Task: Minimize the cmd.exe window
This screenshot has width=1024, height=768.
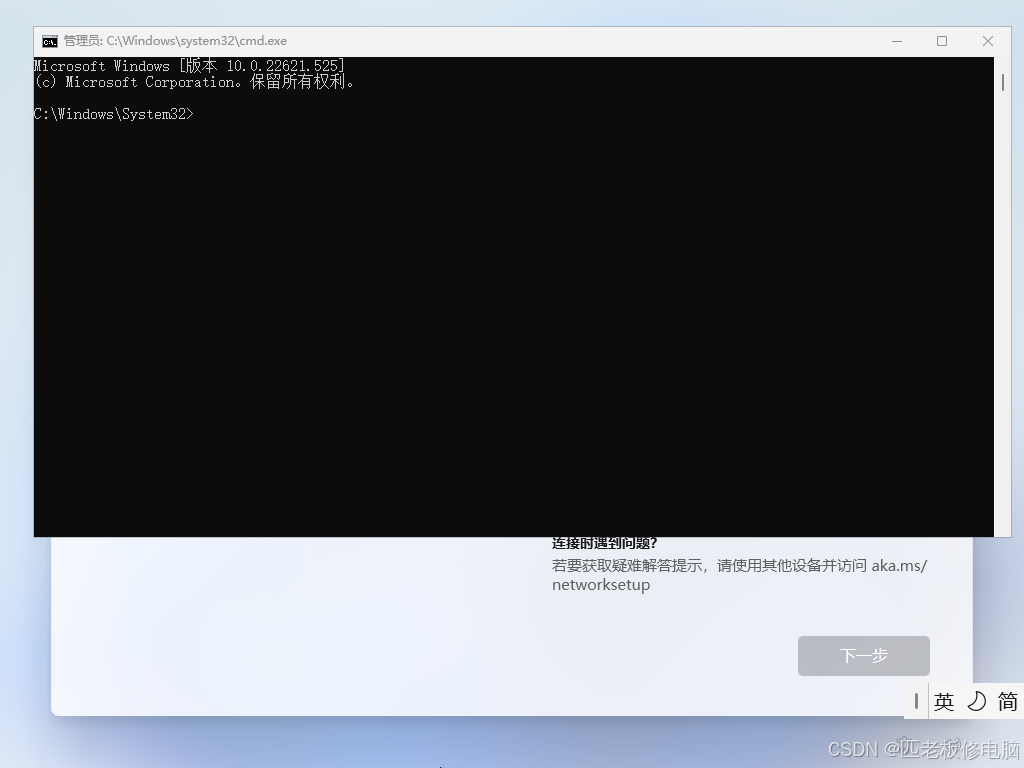Action: 897,41
